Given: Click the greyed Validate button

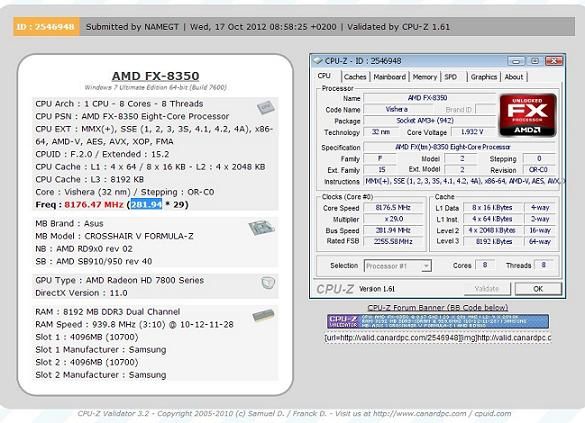Looking at the screenshot, I should [x=487, y=289].
